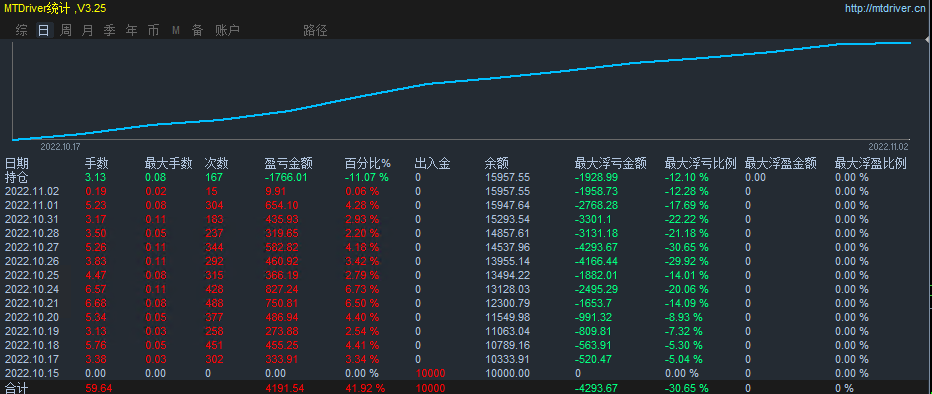
Task: Click the 日期 column header
Action: [17, 163]
